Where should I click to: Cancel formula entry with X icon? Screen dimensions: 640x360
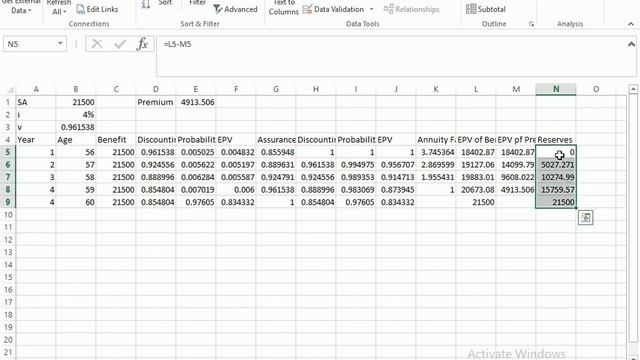click(97, 44)
